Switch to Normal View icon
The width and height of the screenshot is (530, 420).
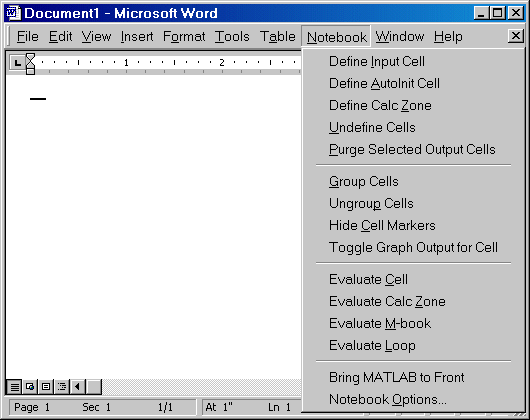14,387
